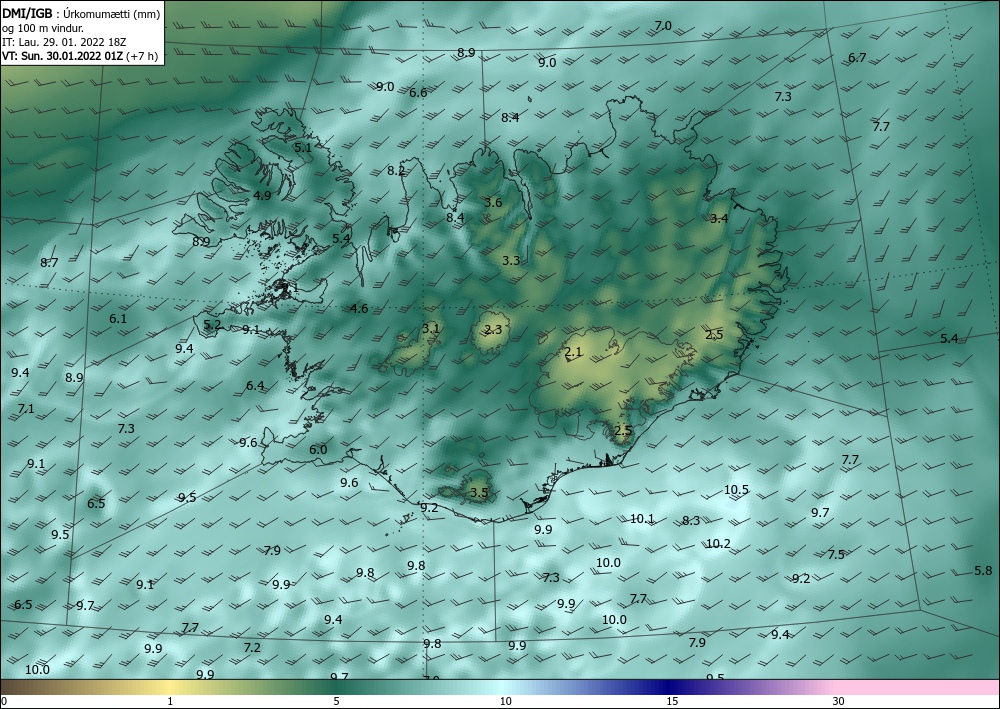Click the map value "10.1"
Screen dimensions: 1000x709
(x=642, y=519)
